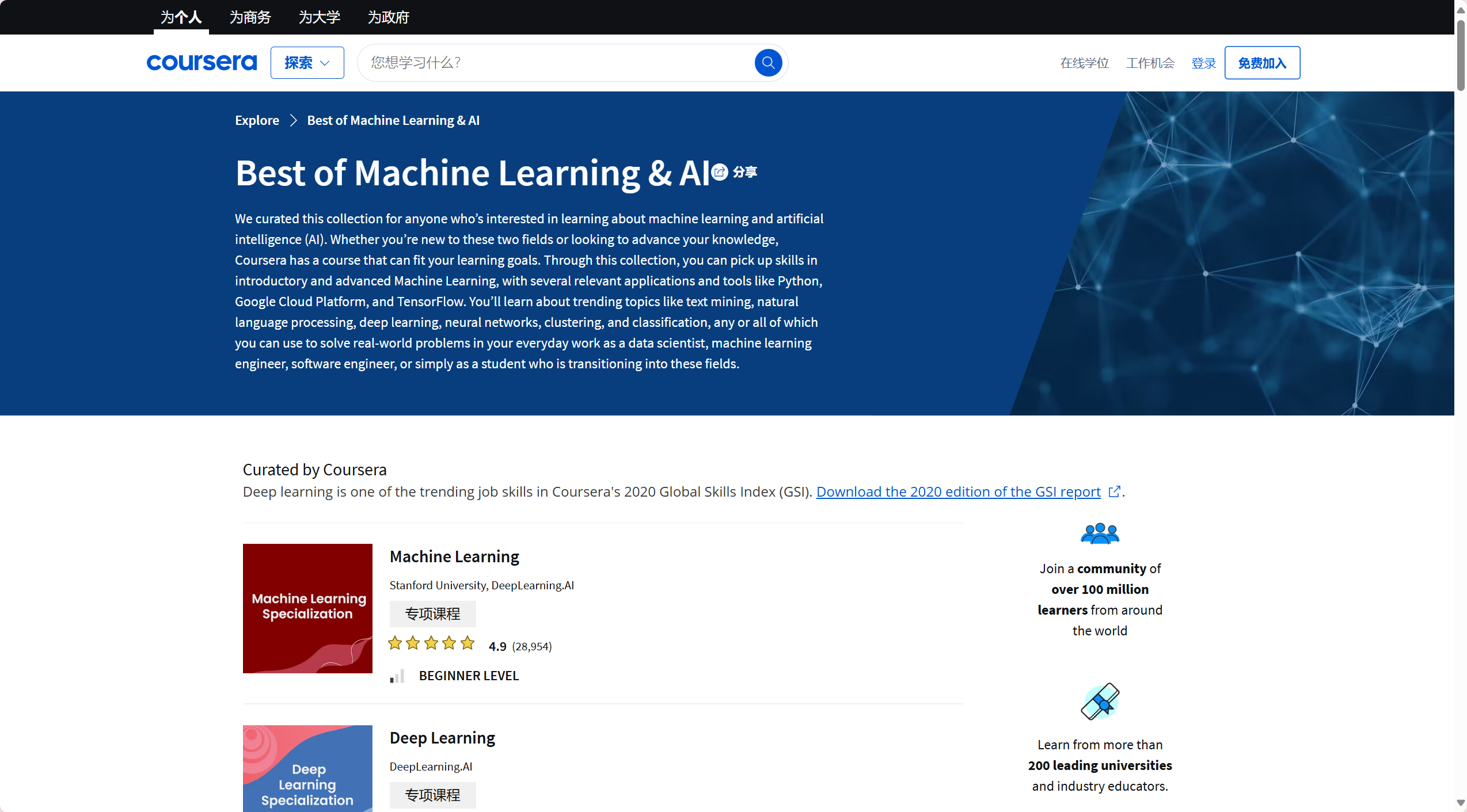Click the external-link icon after the GSI report link
This screenshot has width=1467, height=812.
[x=1115, y=492]
